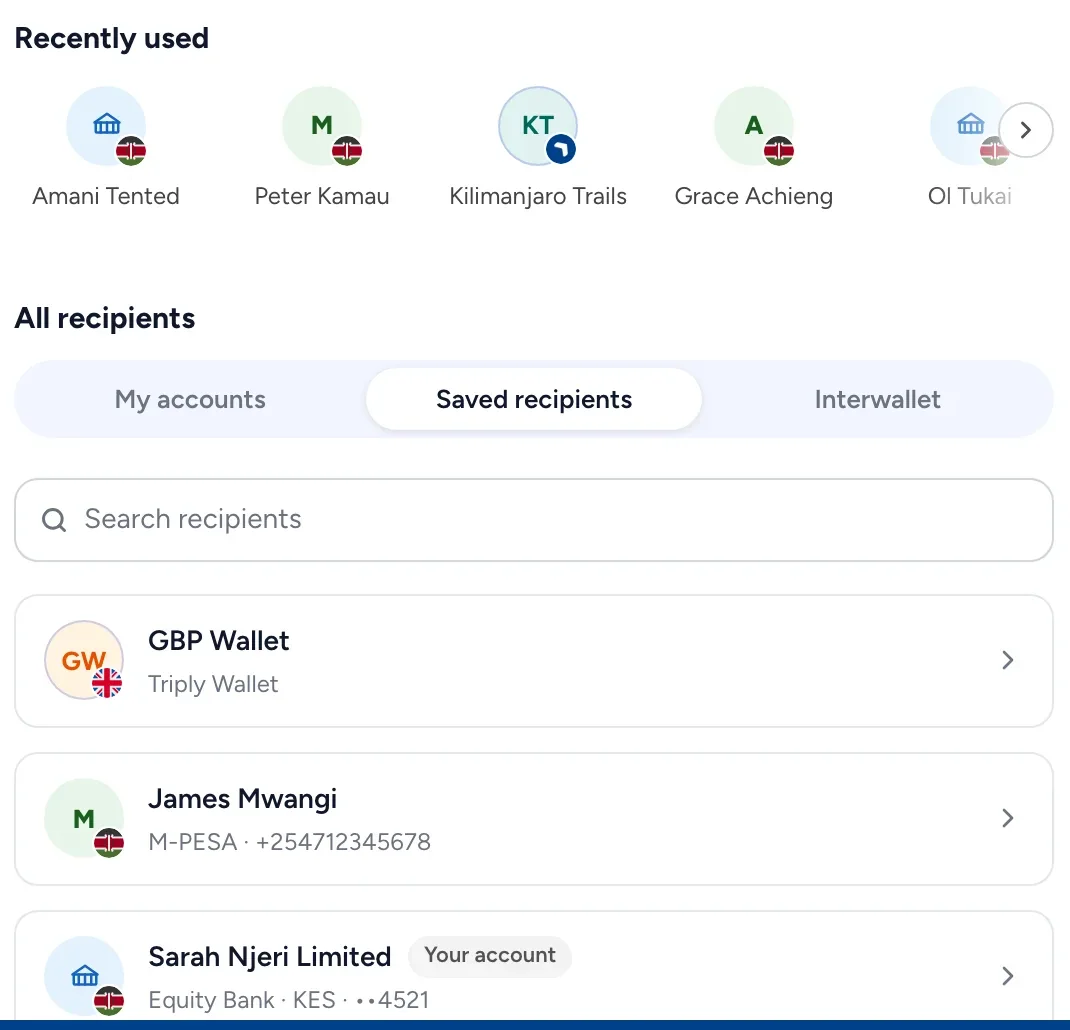The height and width of the screenshot is (1030, 1070).
Task: Focus the Search recipients field
Action: [x=534, y=520]
